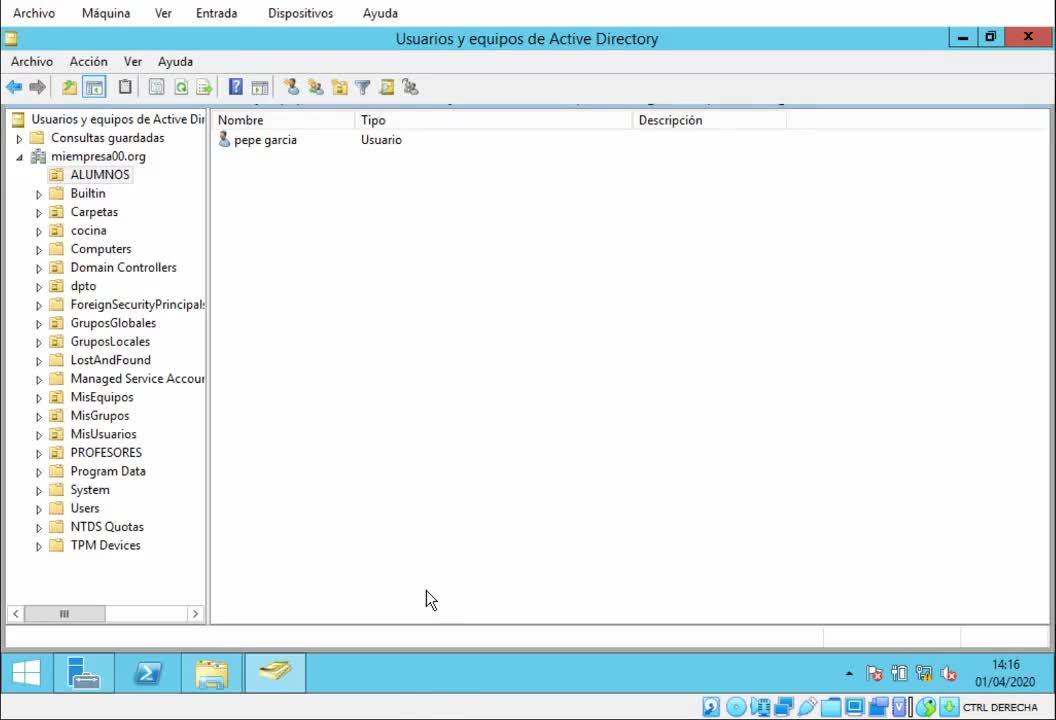Viewport: 1056px width, 720px height.
Task: Open the VirtualBox Máquina menu
Action: pos(106,13)
